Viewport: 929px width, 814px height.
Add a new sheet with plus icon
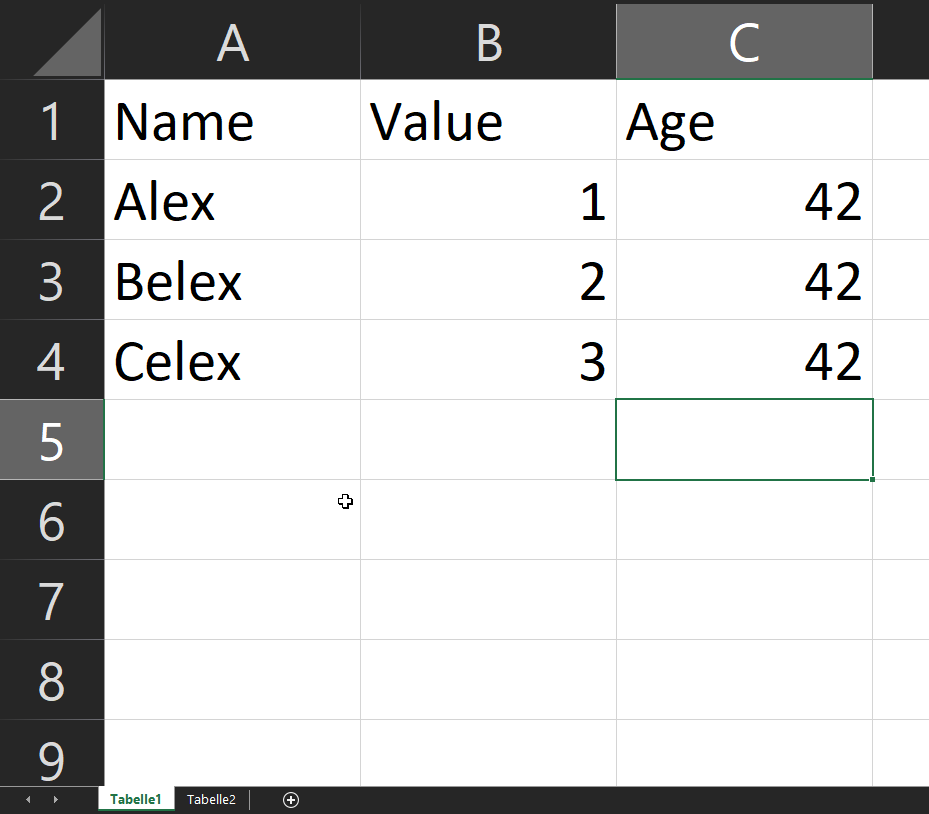tap(291, 800)
